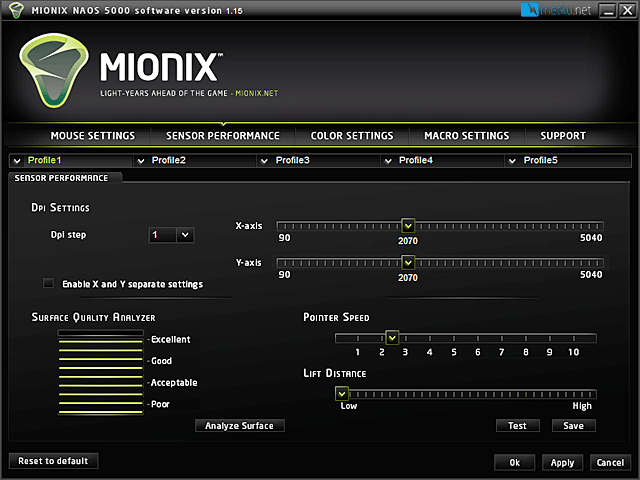Enable X and Y separate settings checkbox
The width and height of the screenshot is (640, 480).
point(48,283)
